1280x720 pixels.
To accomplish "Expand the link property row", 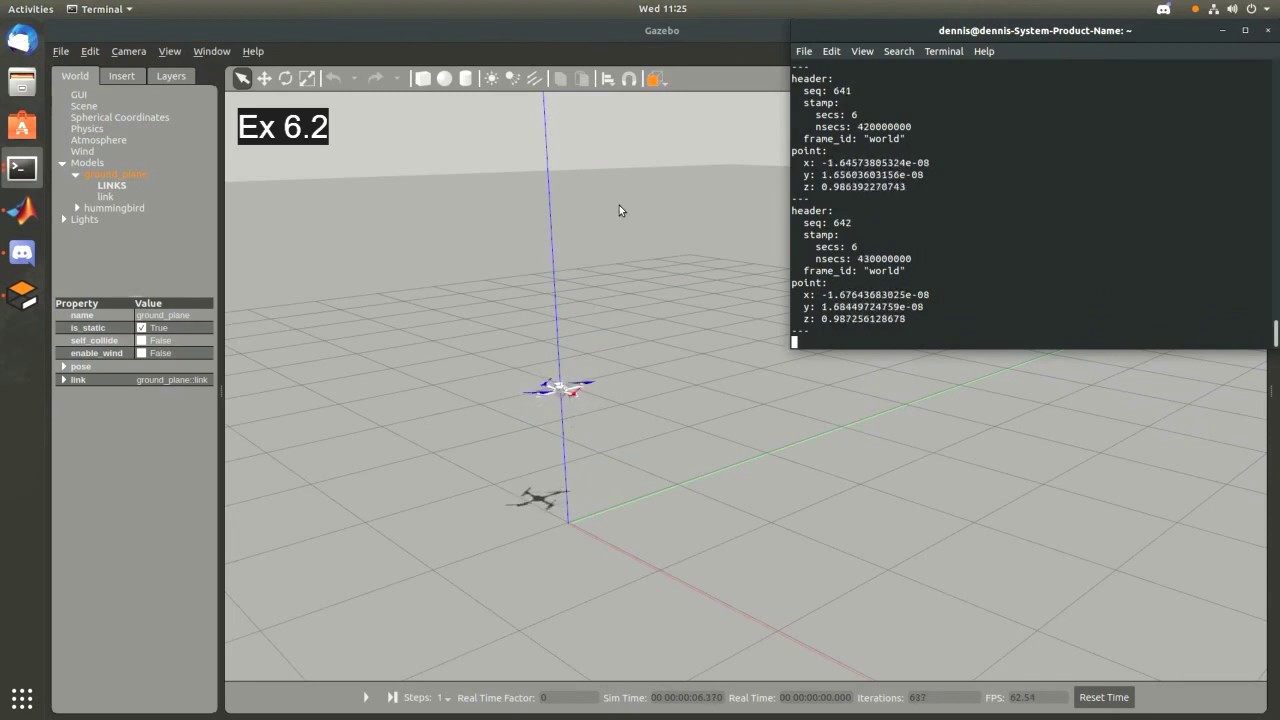I will [64, 380].
